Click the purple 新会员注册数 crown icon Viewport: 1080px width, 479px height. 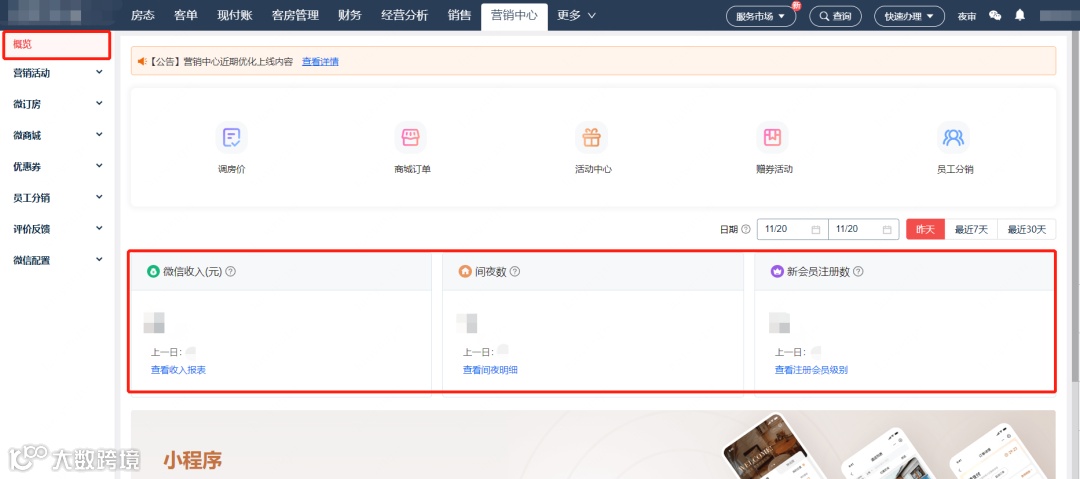coord(777,272)
